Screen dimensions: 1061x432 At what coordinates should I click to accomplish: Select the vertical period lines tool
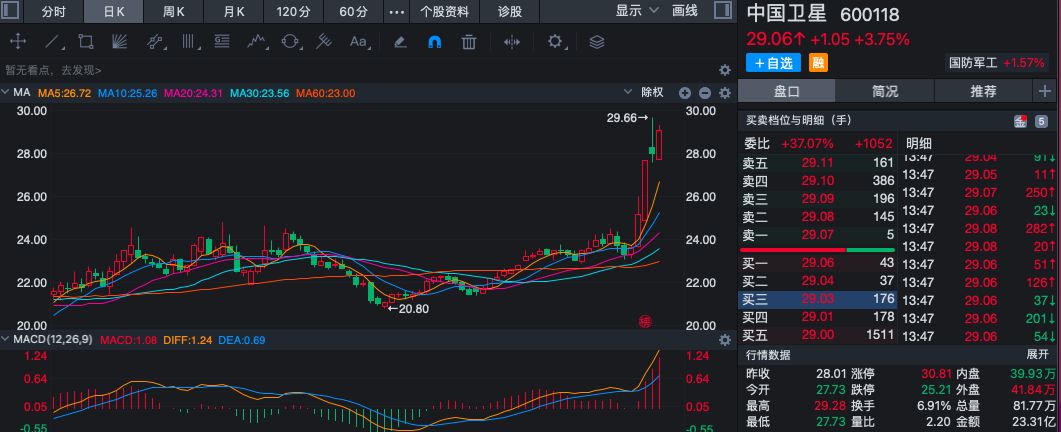coord(189,42)
